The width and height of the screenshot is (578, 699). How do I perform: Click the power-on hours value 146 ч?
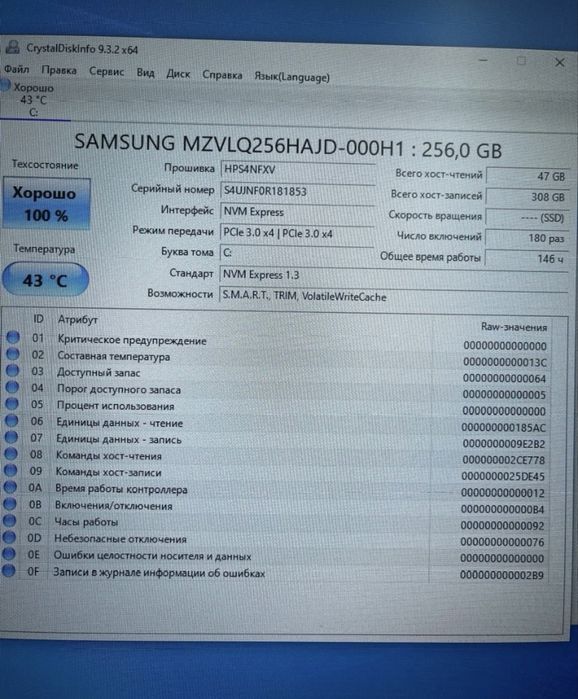coord(526,258)
